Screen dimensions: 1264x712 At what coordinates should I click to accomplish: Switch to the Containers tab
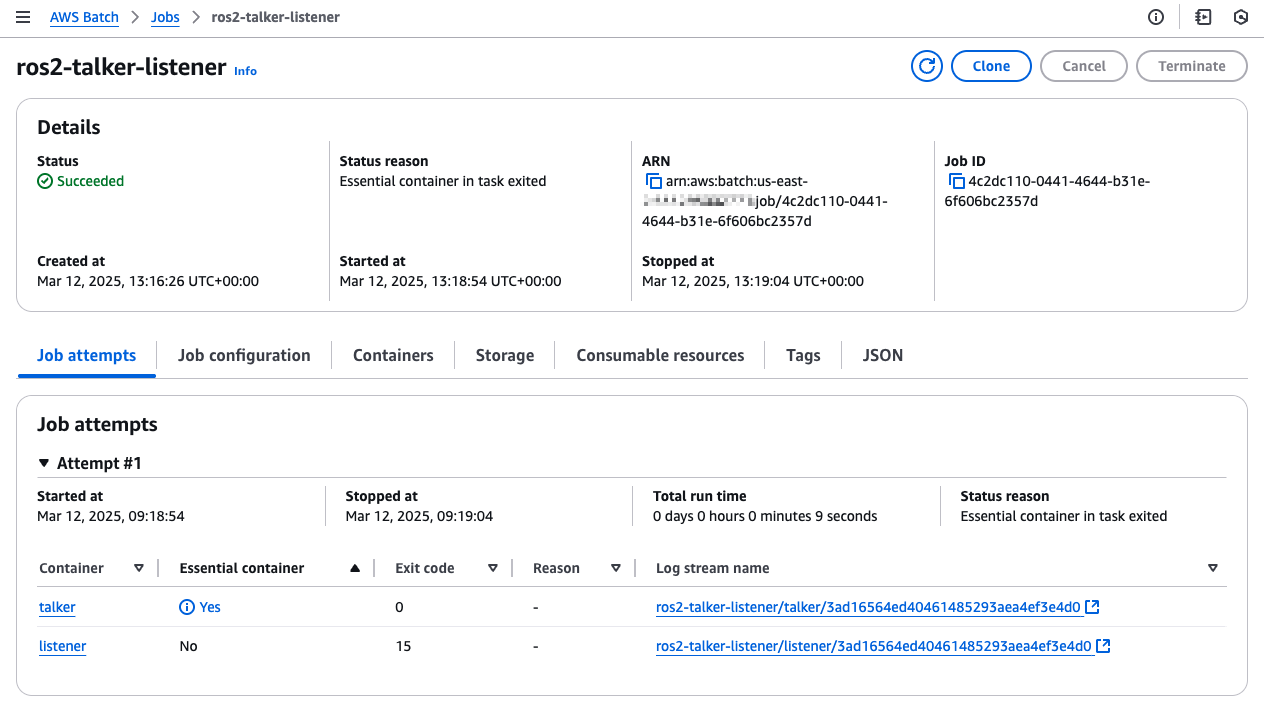pos(393,355)
